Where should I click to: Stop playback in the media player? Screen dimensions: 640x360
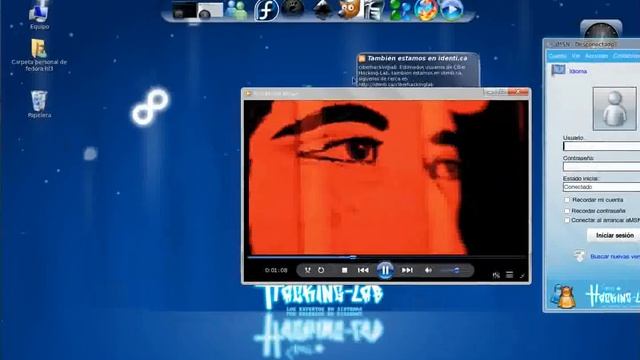coord(344,270)
